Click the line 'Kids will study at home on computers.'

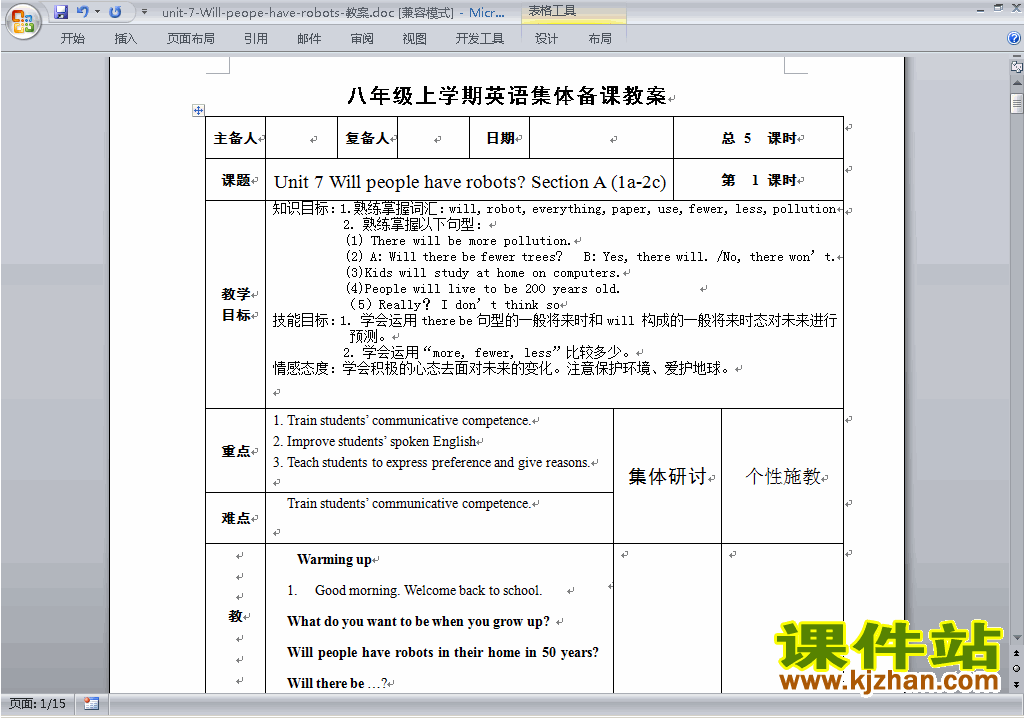pyautogui.click(x=492, y=273)
